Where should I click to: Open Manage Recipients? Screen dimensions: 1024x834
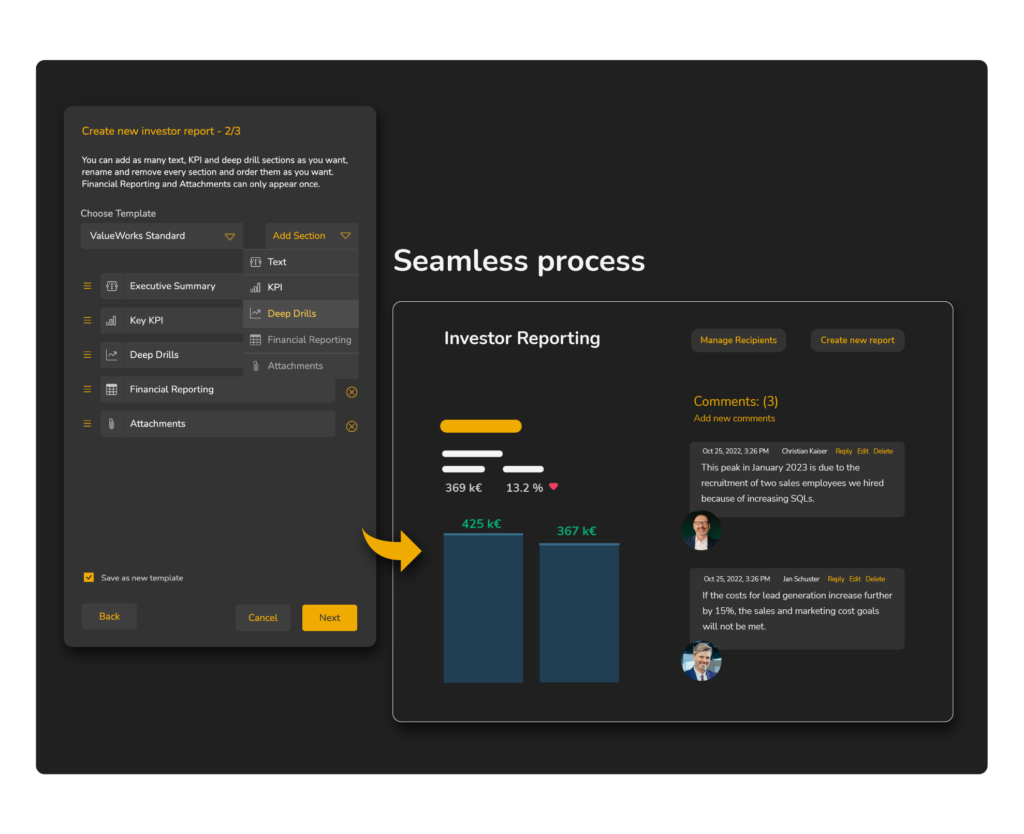tap(738, 340)
